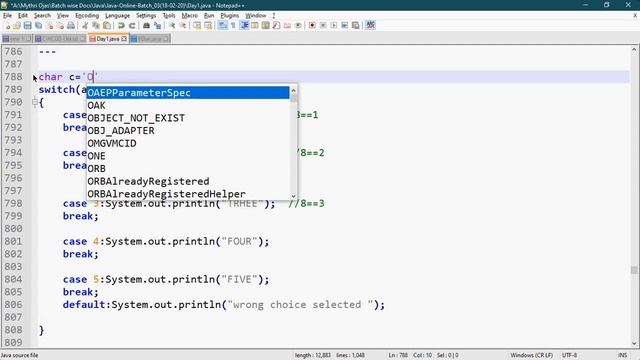Click the Cut scissors icon

[x=85, y=25]
